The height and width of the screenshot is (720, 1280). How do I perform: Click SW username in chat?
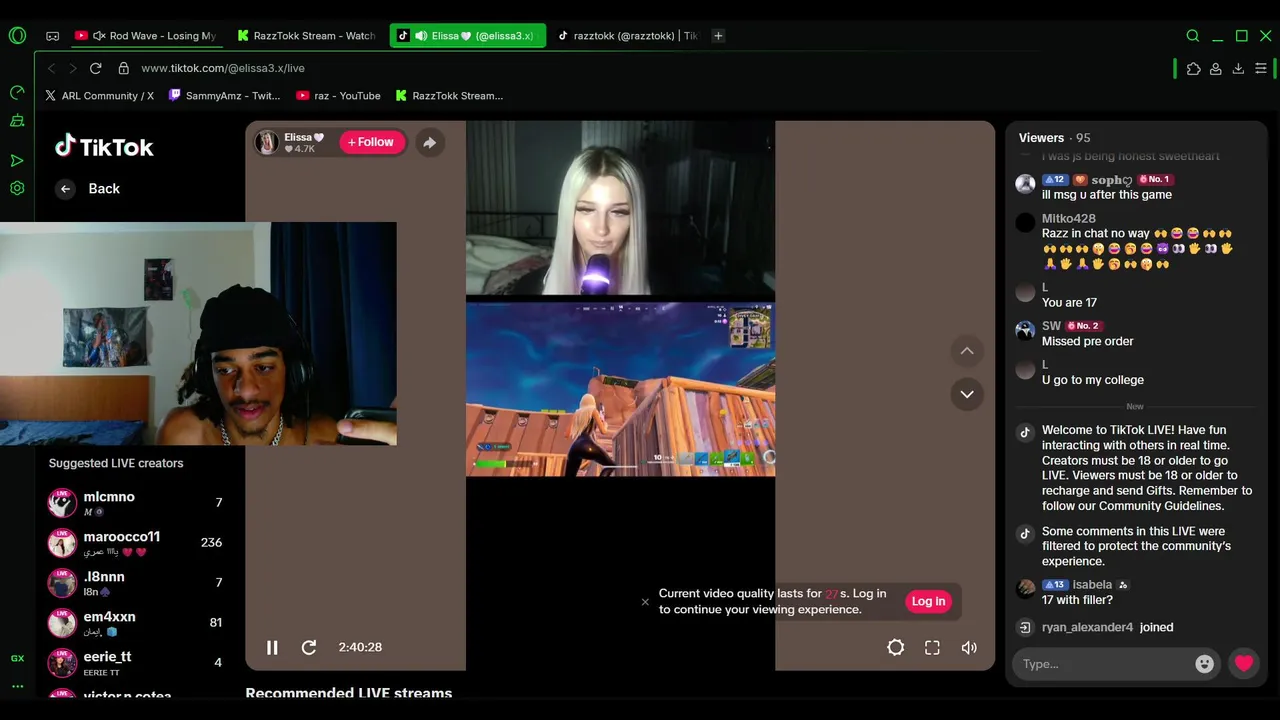tap(1051, 326)
